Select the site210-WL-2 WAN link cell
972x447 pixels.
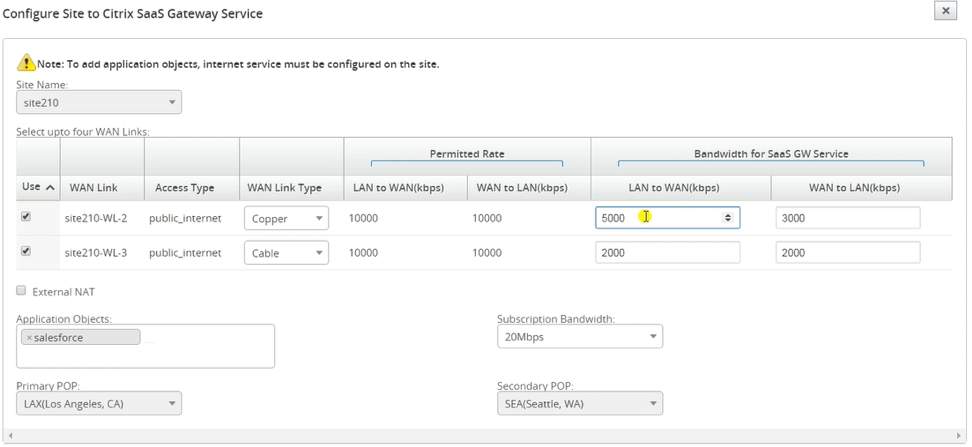pyautogui.click(x=96, y=218)
